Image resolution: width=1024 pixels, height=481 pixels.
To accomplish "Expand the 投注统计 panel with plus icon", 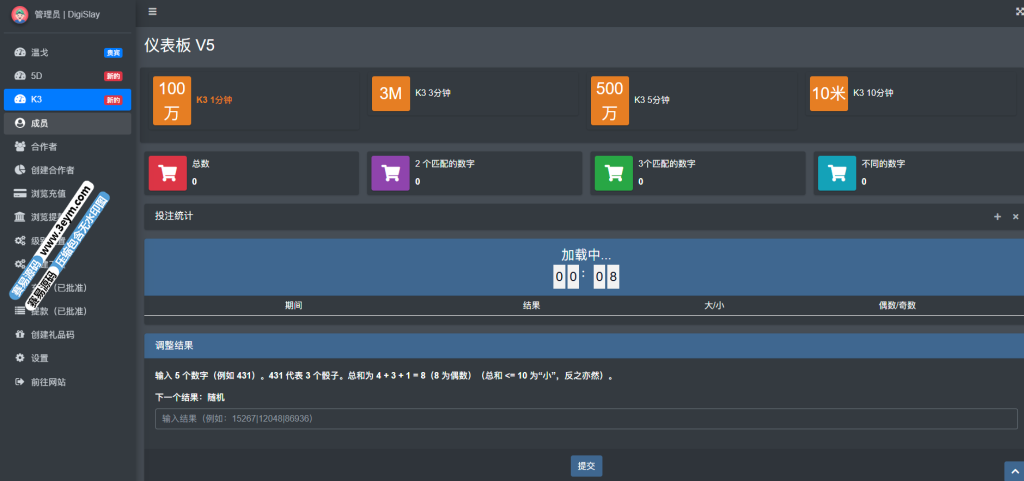I will [997, 216].
